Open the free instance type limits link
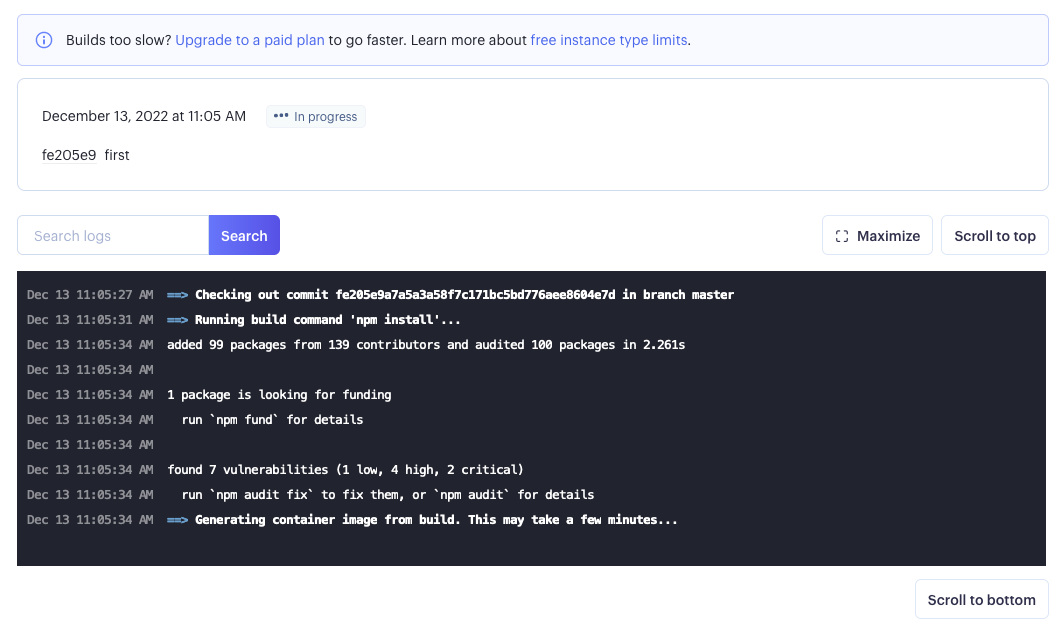Image resolution: width=1060 pixels, height=630 pixels. tap(608, 41)
